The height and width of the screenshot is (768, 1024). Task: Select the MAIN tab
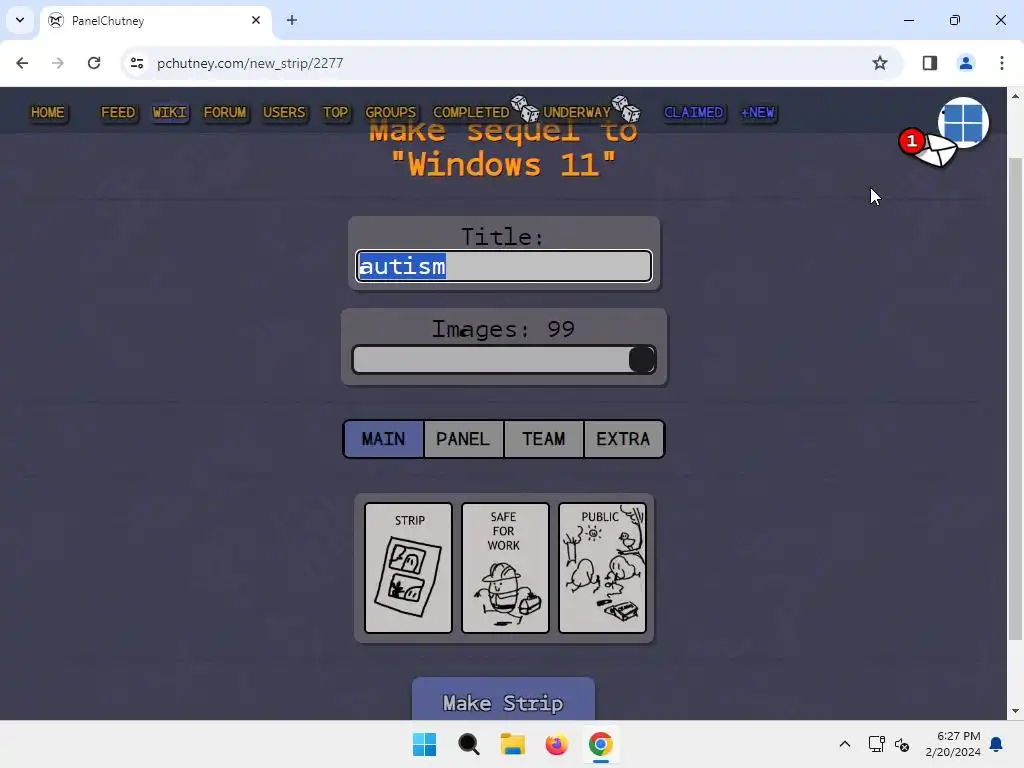click(384, 439)
